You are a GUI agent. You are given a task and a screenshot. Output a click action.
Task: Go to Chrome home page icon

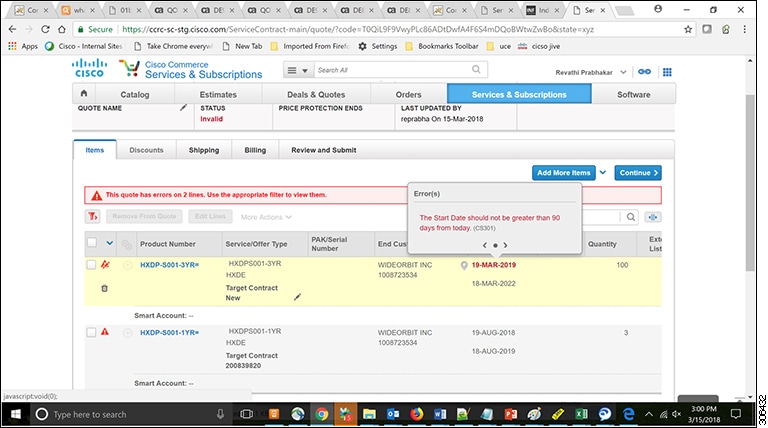pos(62,29)
